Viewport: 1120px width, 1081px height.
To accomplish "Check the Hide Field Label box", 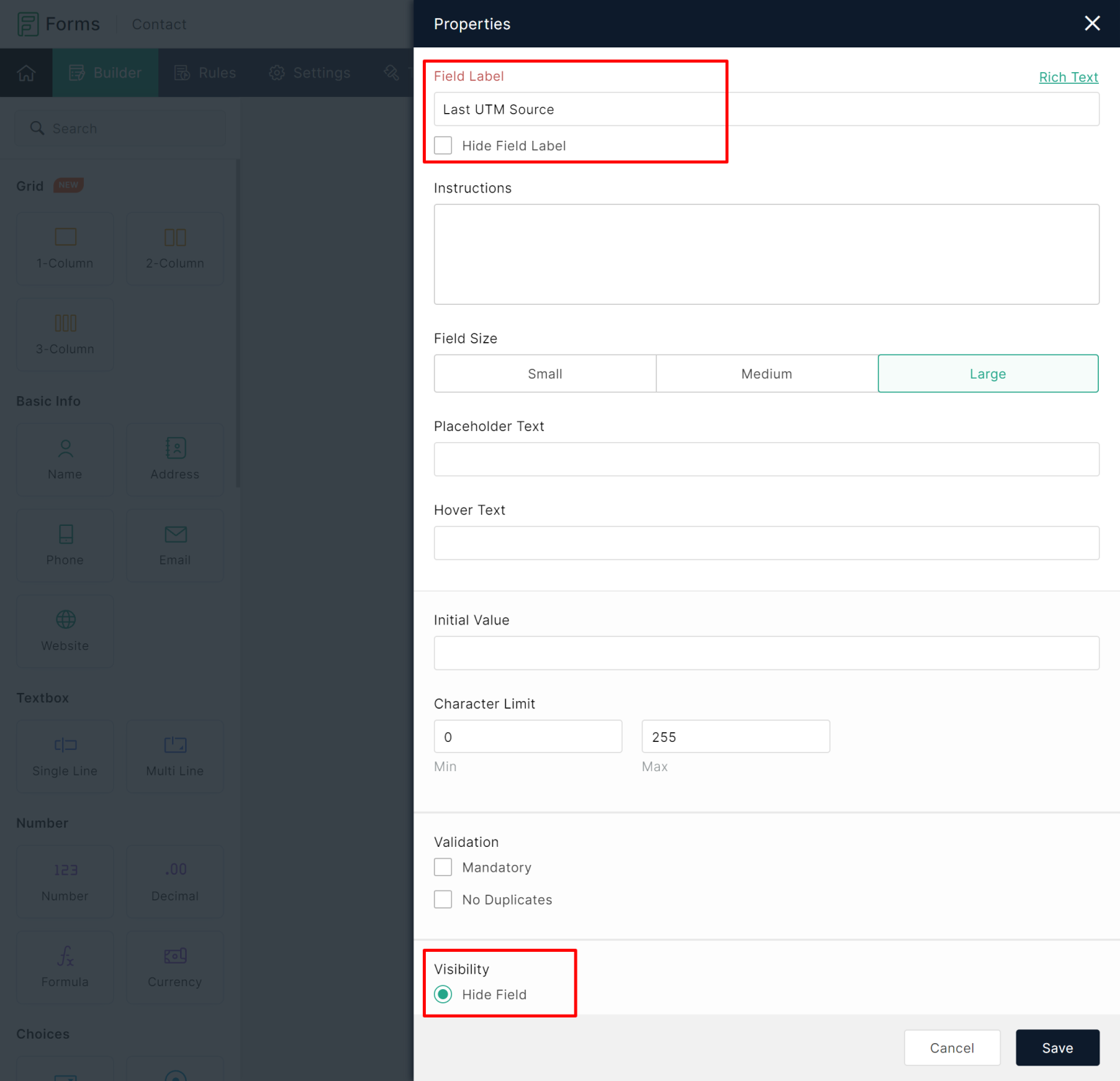I will pyautogui.click(x=443, y=145).
